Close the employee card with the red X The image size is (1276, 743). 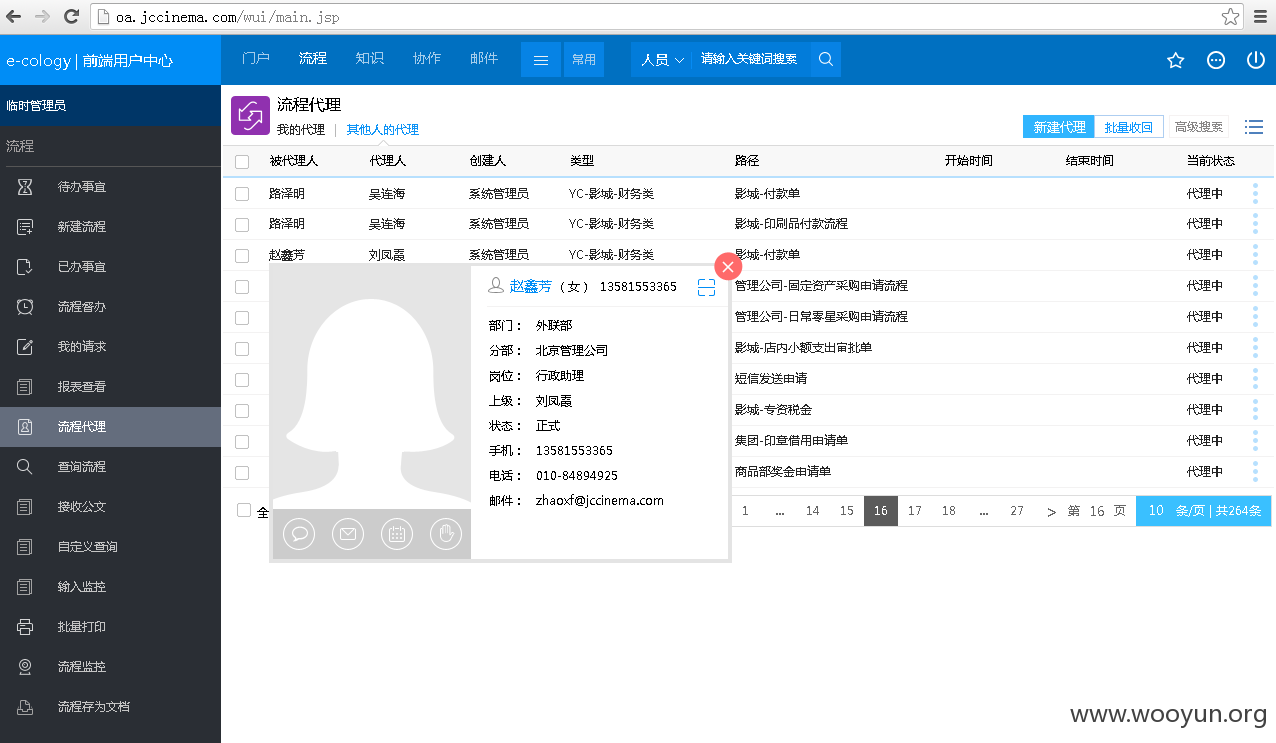point(728,266)
